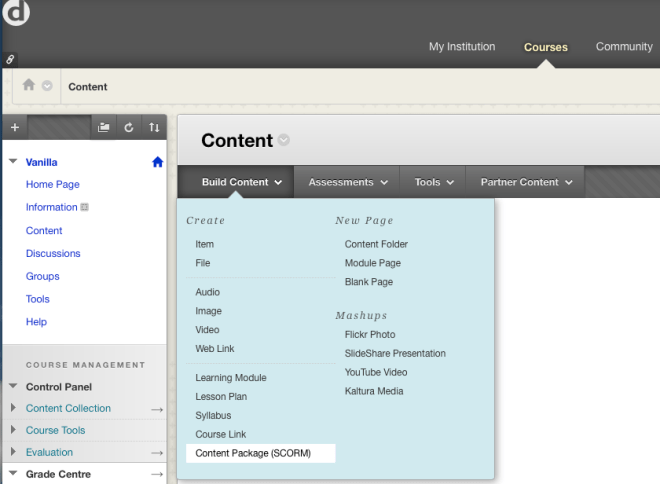Choose SlideShare Presentation mashup
Viewport: 660px width, 484px height.
point(395,354)
